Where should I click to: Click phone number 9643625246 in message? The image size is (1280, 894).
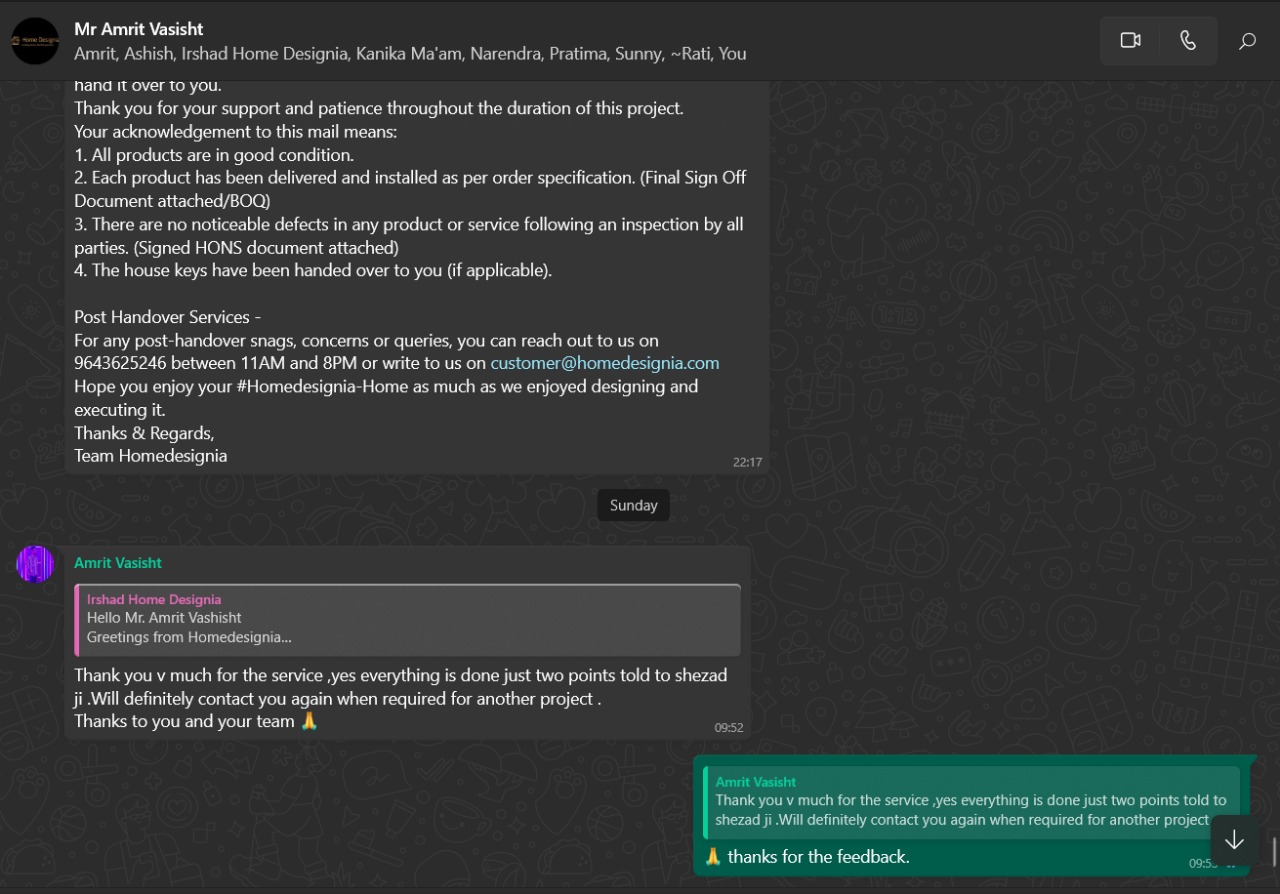pos(120,363)
